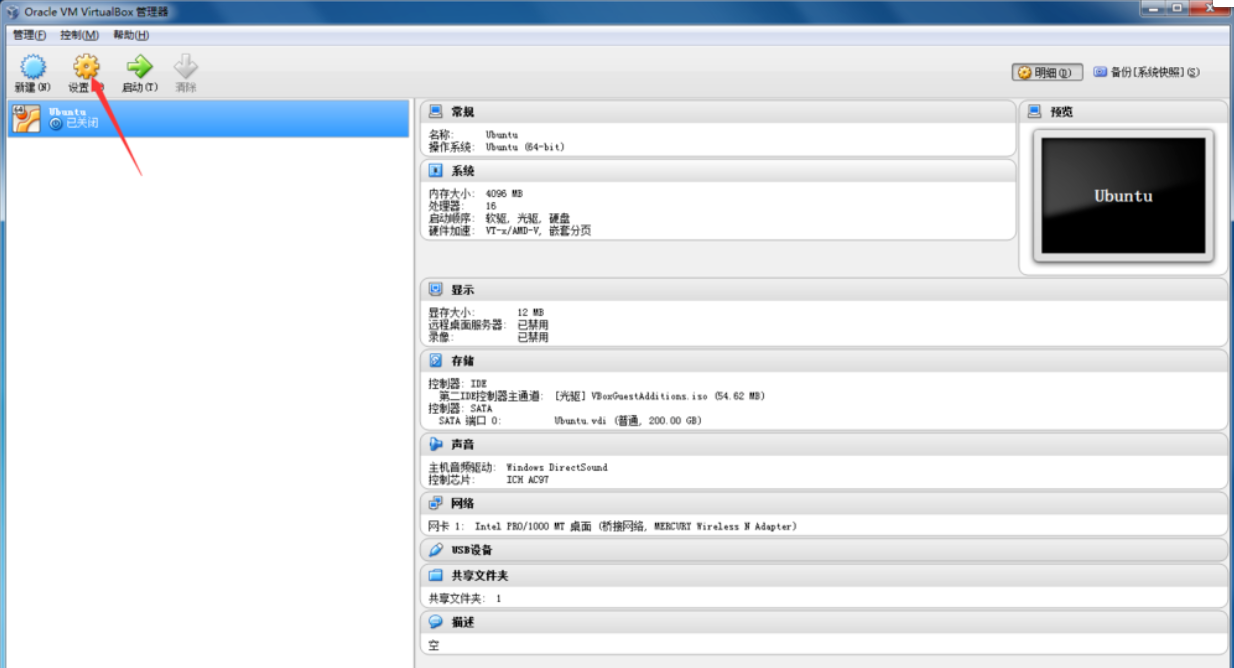
Task: Click ICH AC97 controller chip text
Action: click(x=528, y=480)
